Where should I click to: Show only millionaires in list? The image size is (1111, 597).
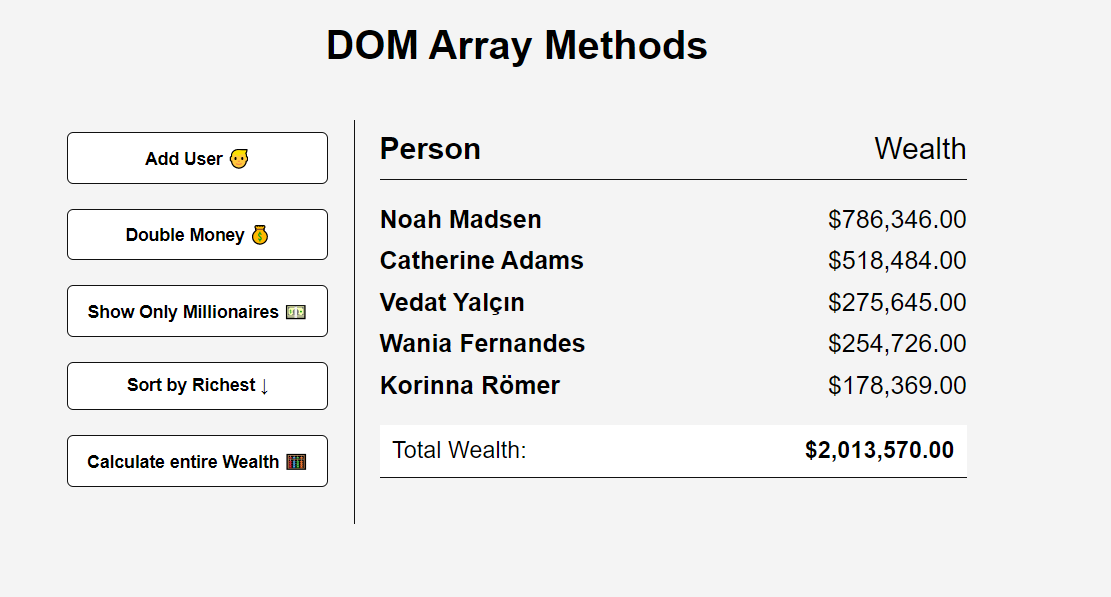[x=197, y=311]
